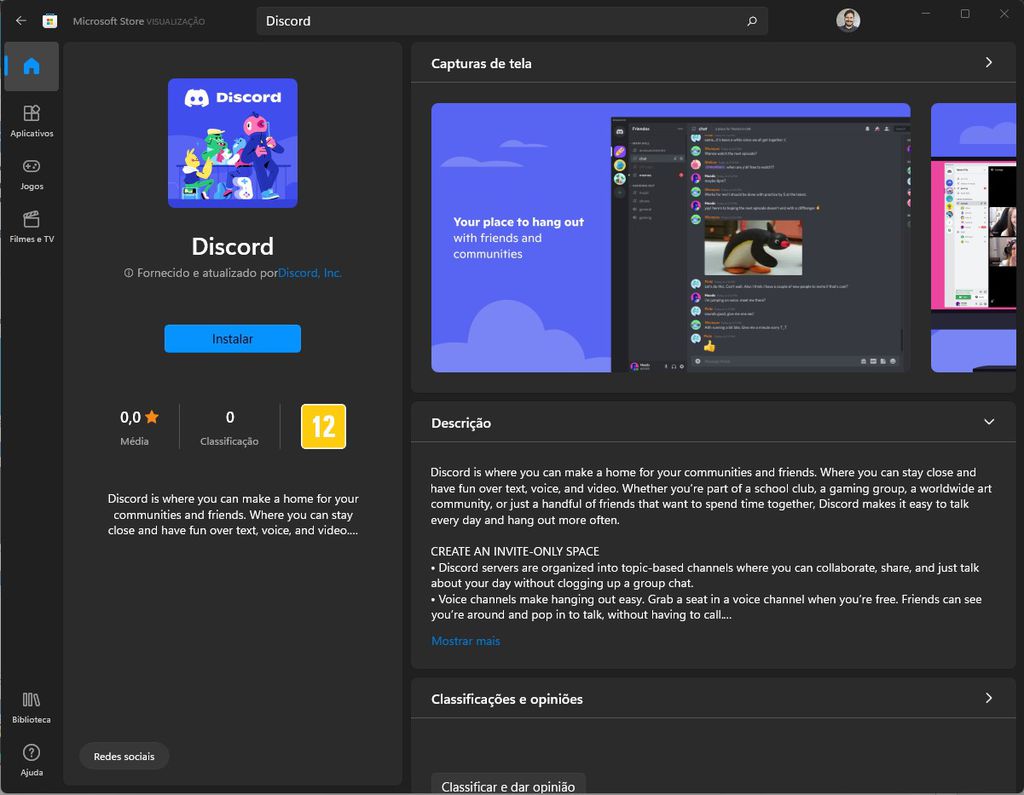Screen dimensions: 1024x795
Task: Click the Descrição heading text
Action: 461,423
